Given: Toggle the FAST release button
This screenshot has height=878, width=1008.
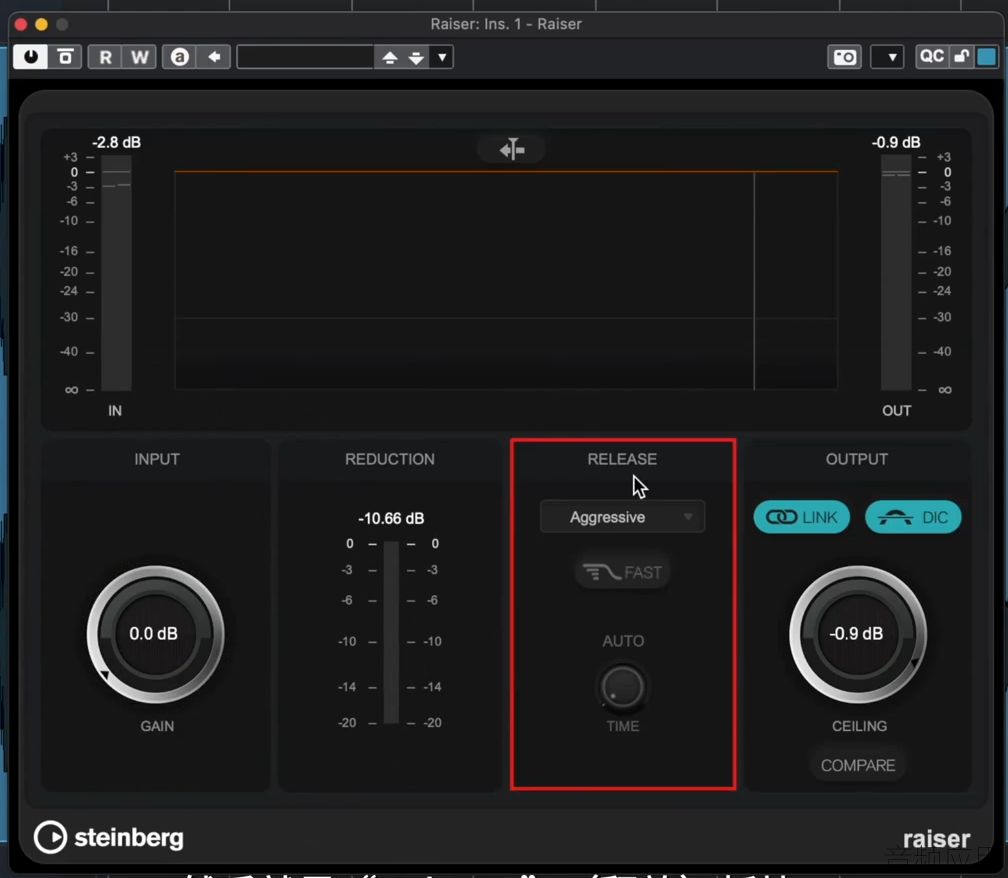Looking at the screenshot, I should point(622,572).
